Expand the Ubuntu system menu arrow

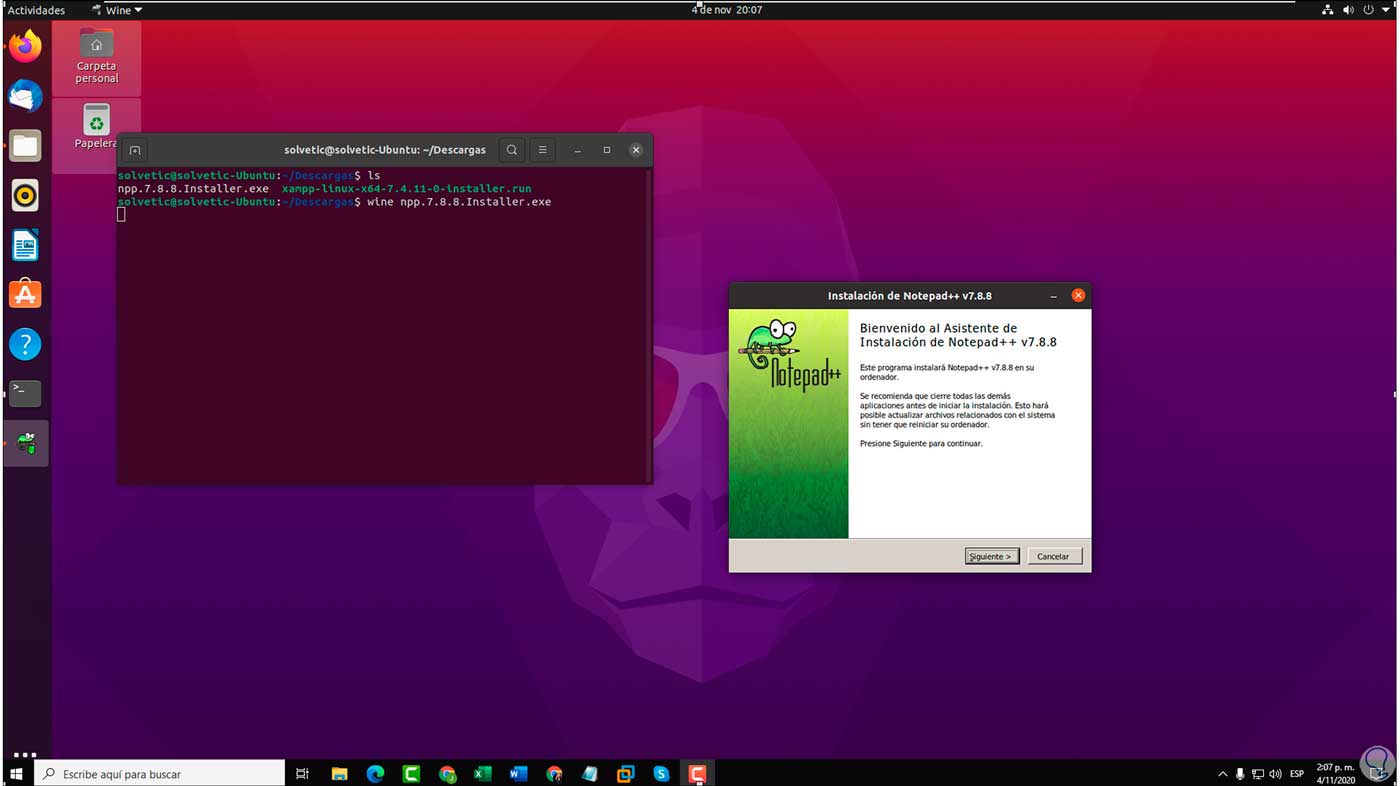click(1386, 10)
